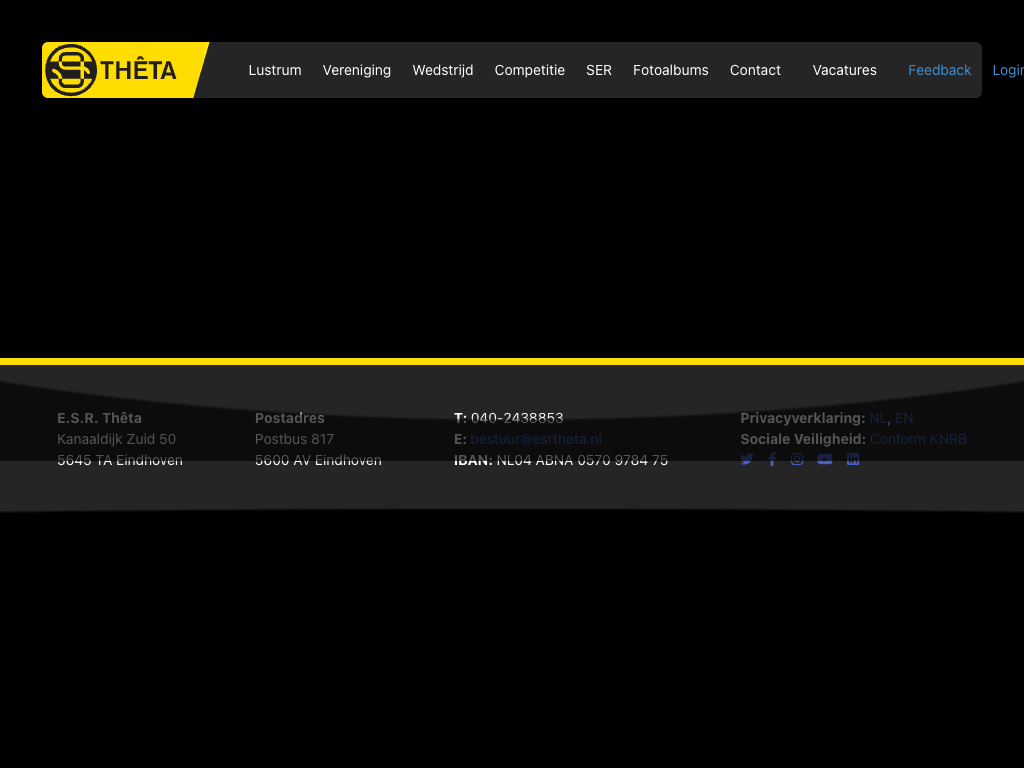Open the YouTube social icon
This screenshot has width=1024, height=768.
(x=825, y=460)
